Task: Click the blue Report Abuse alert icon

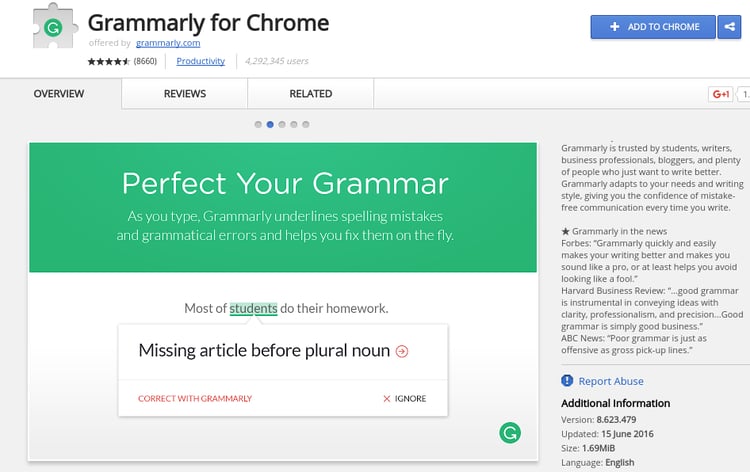Action: pos(568,381)
